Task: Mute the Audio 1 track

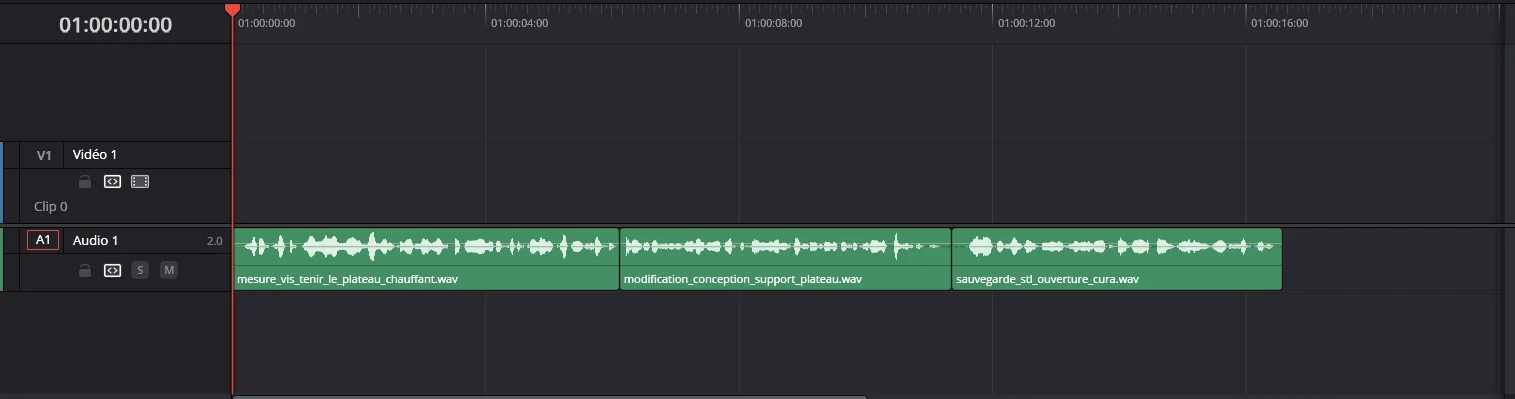Action: 169,270
